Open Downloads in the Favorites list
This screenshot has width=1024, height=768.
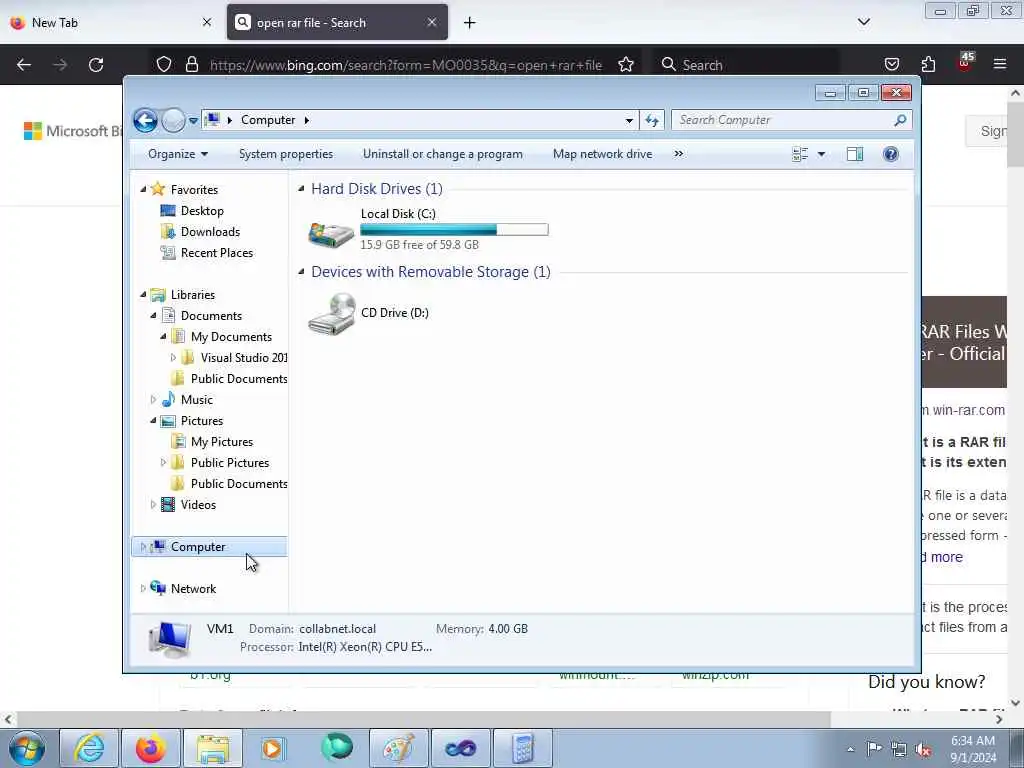[x=210, y=232]
